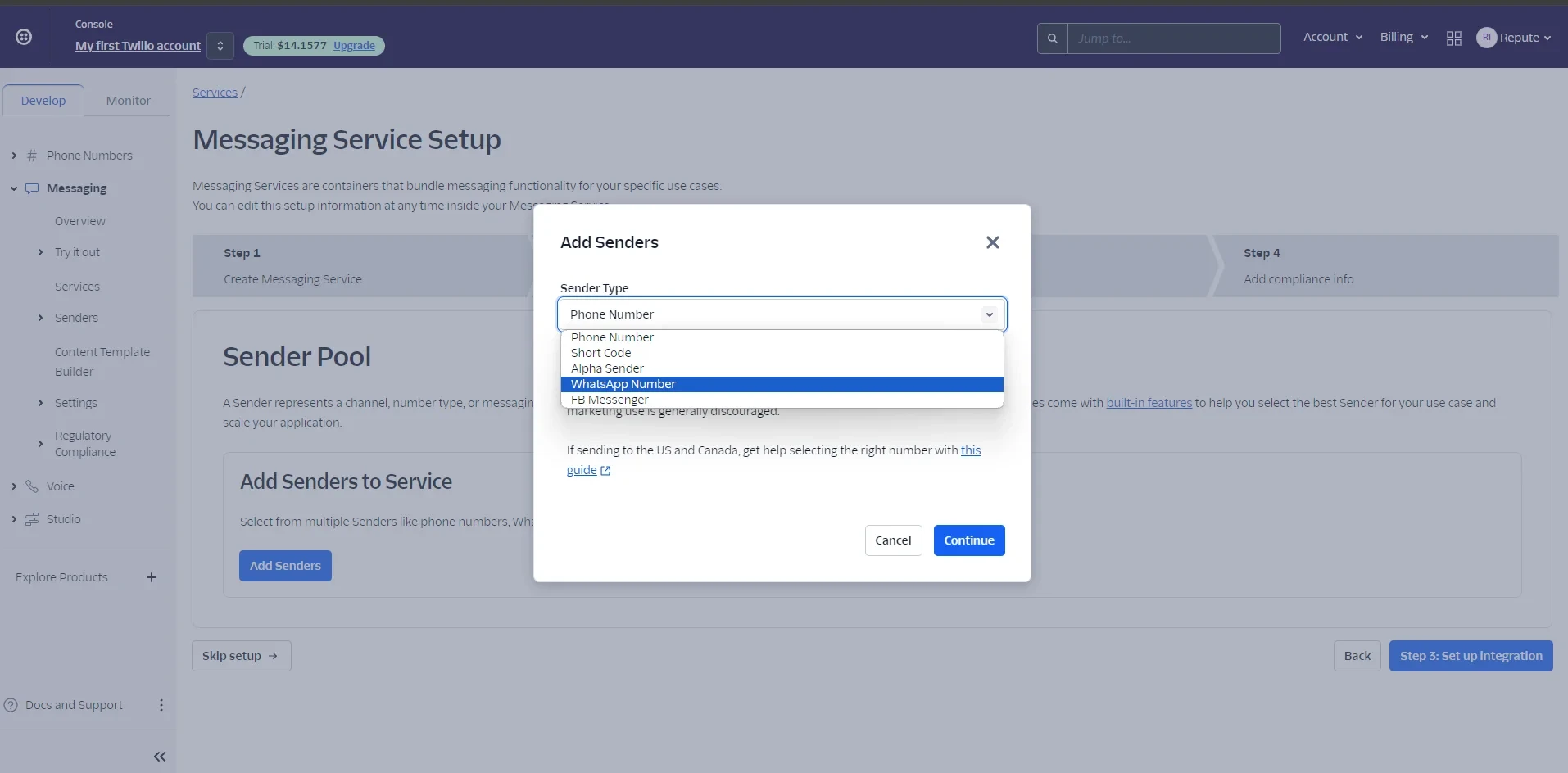Image resolution: width=1568 pixels, height=773 pixels.
Task: Open Messaging Overview
Action: [80, 221]
